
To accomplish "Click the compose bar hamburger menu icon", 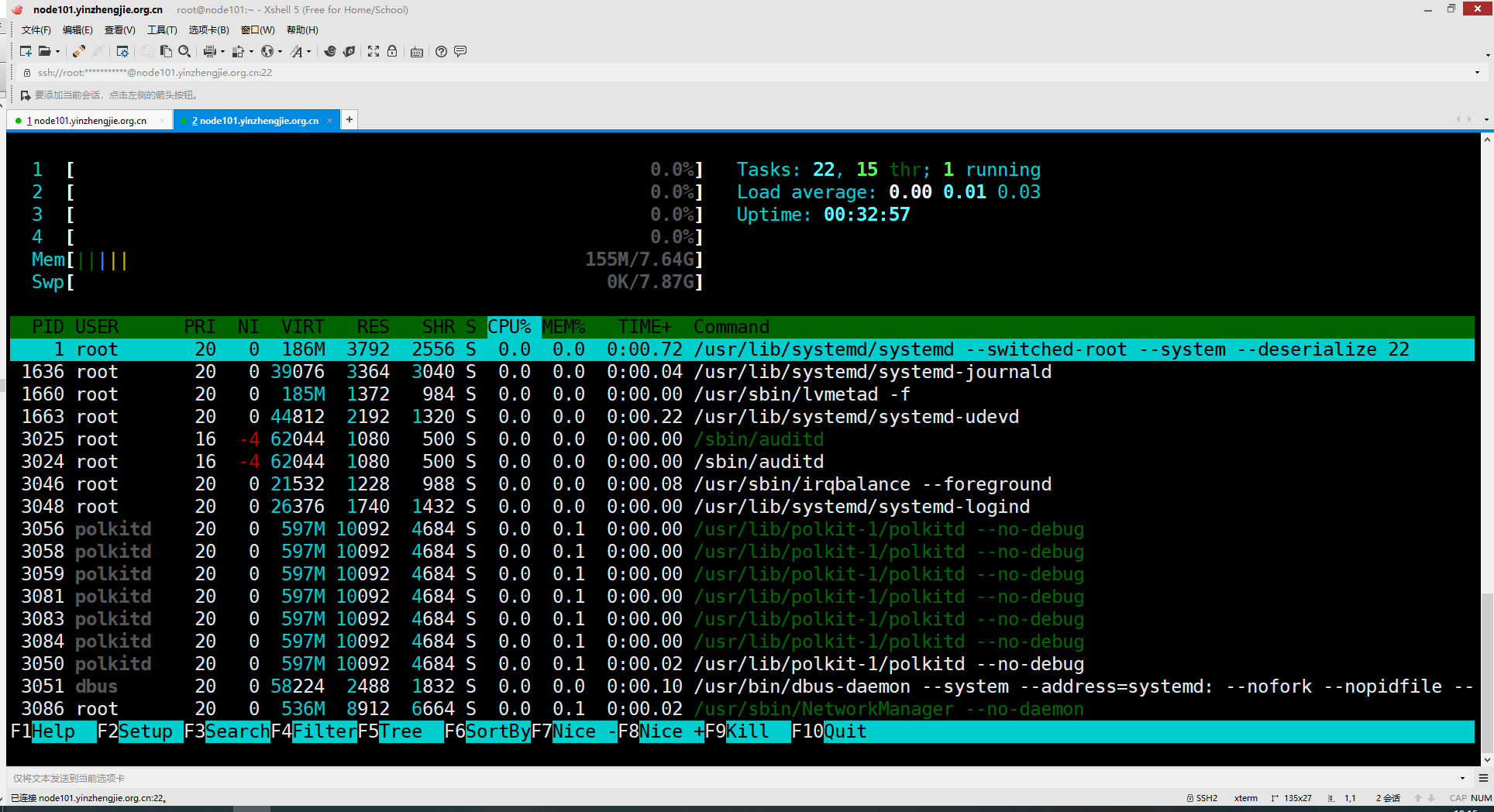I will (1483, 778).
